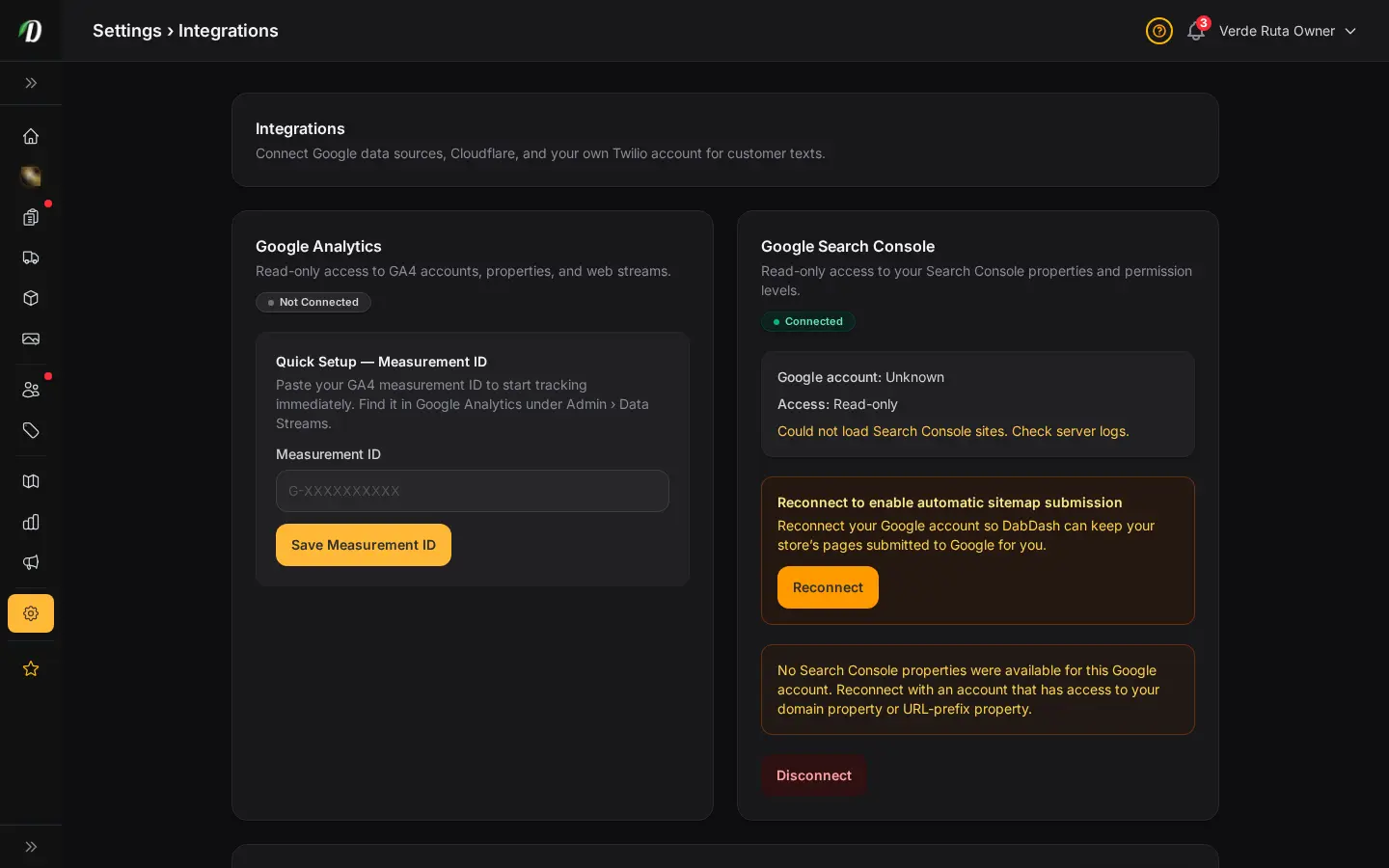1389x868 pixels.
Task: Click the Disconnect button
Action: click(x=814, y=775)
